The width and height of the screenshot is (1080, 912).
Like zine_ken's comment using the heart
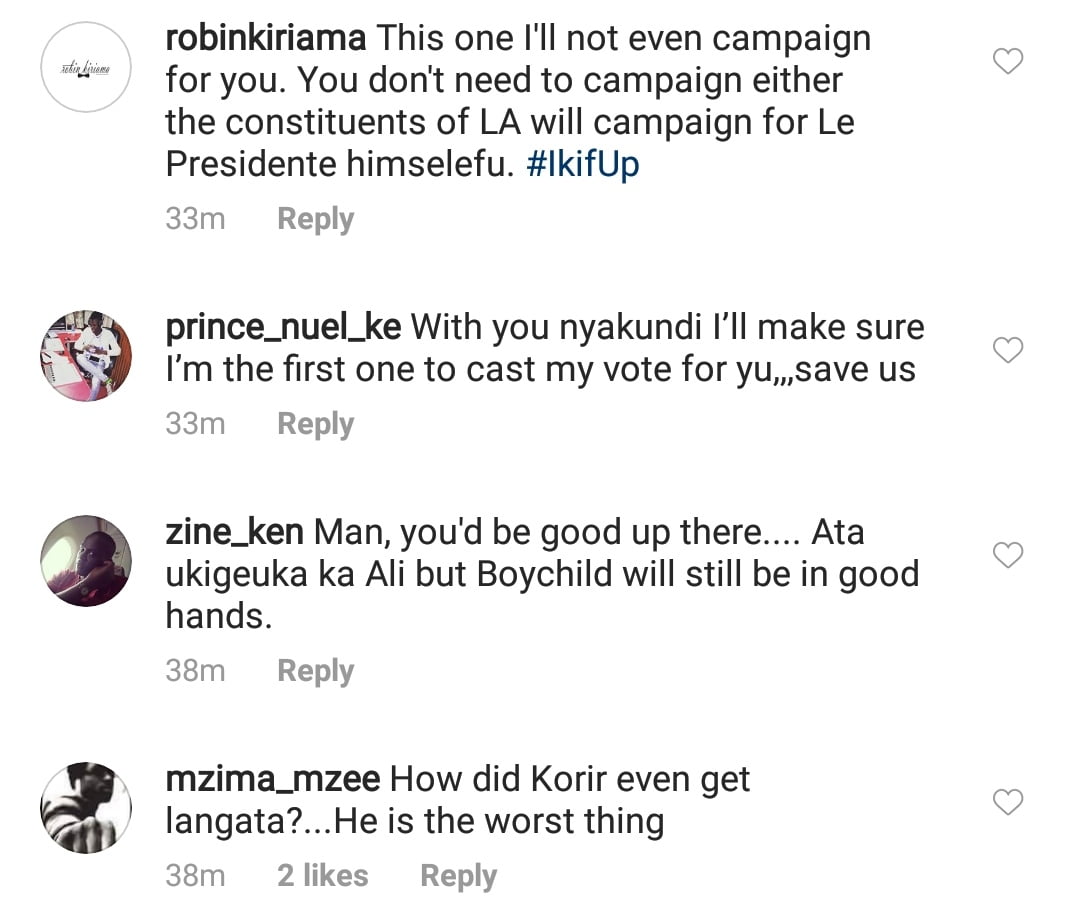click(1007, 555)
